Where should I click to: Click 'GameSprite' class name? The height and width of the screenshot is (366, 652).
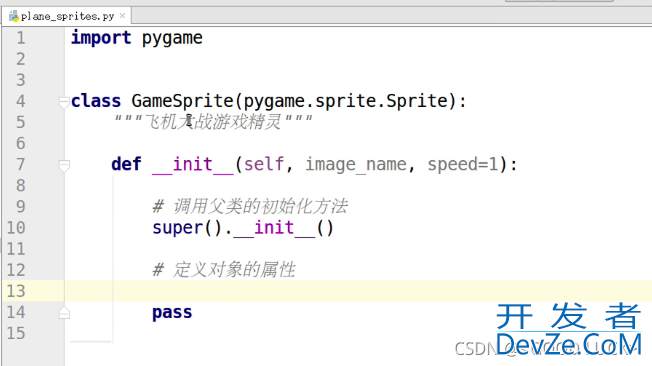[x=183, y=101]
